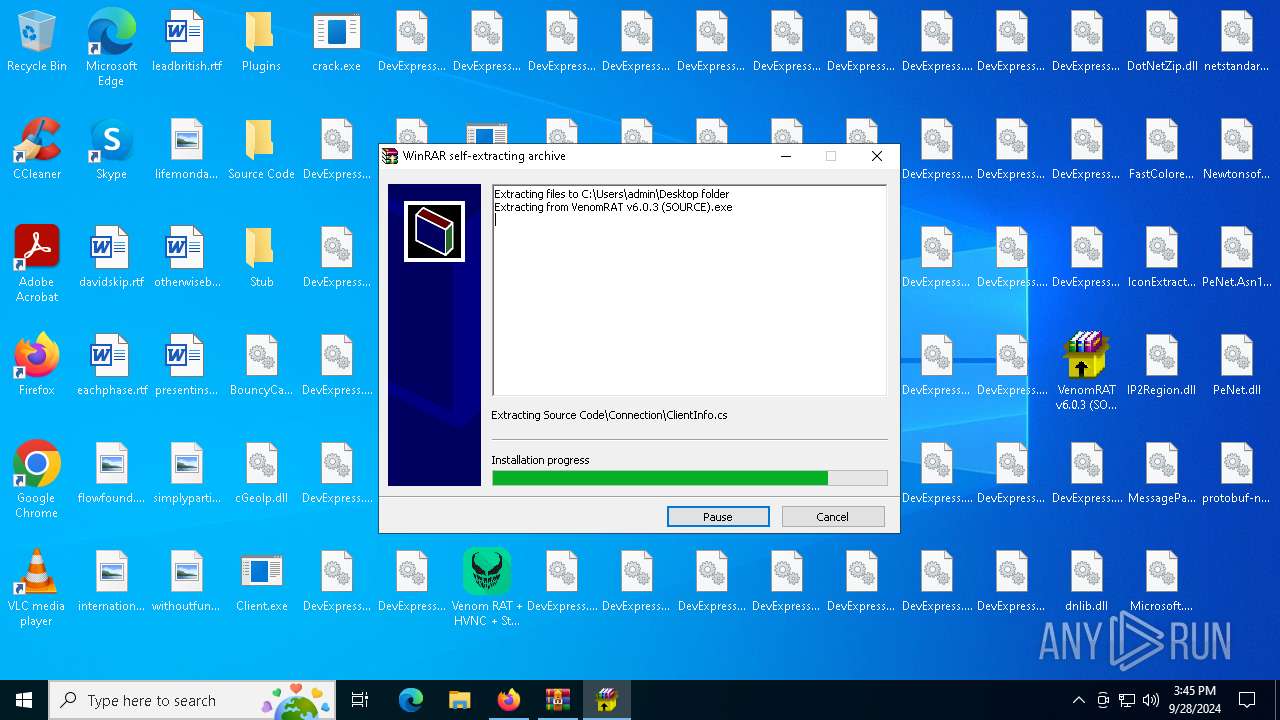Pause the extraction in the WinRAR dialog
1280x720 pixels.
click(x=718, y=517)
